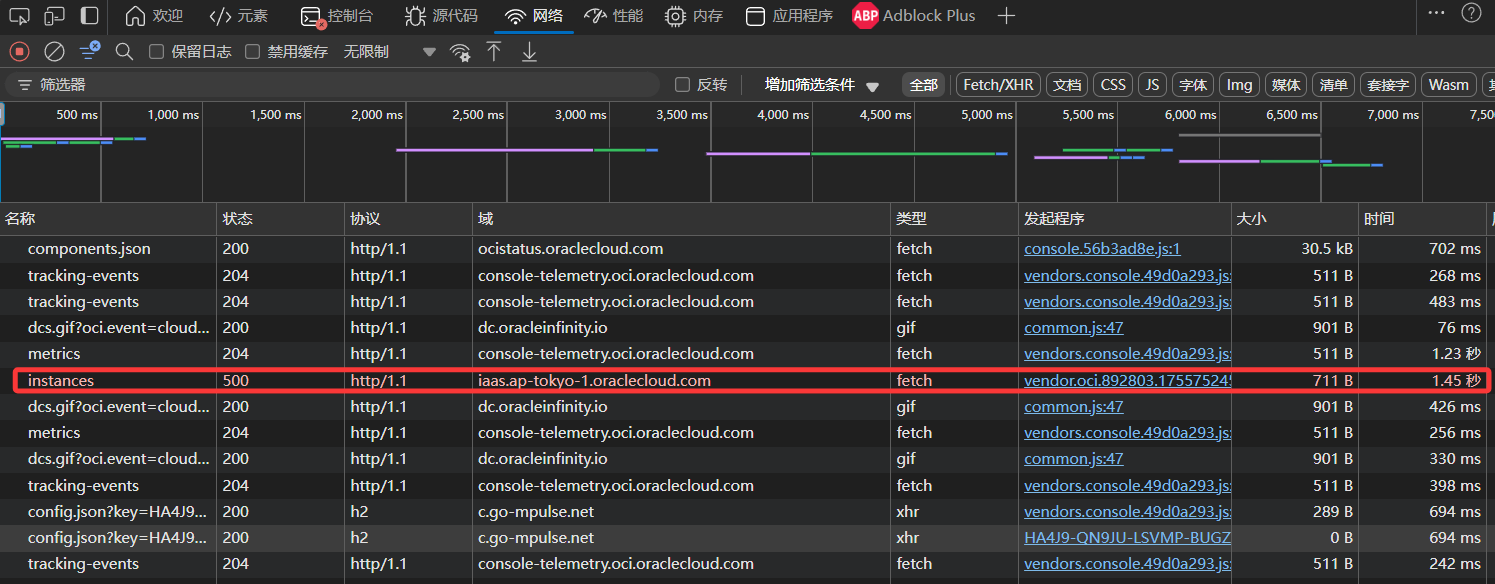This screenshot has height=584, width=1495.
Task: Stop recording network log
Action: [x=19, y=51]
